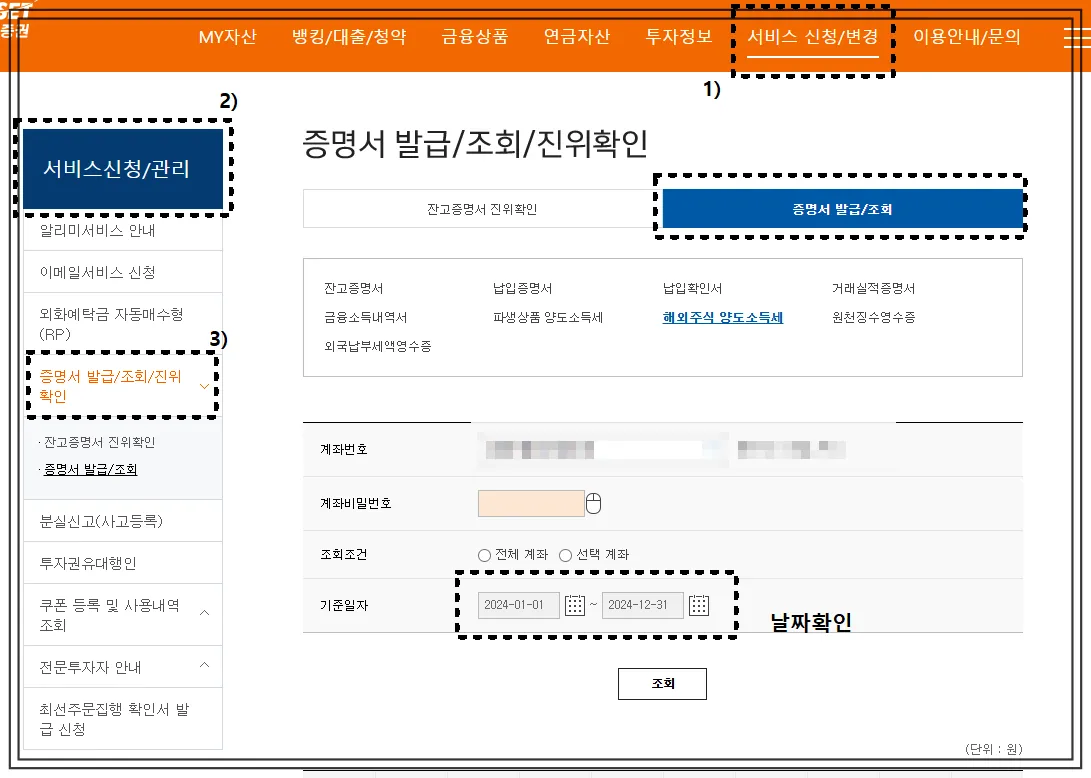Switch to the 증명서 발급/조회 tab
Viewport: 1091px width, 778px height.
(843, 209)
